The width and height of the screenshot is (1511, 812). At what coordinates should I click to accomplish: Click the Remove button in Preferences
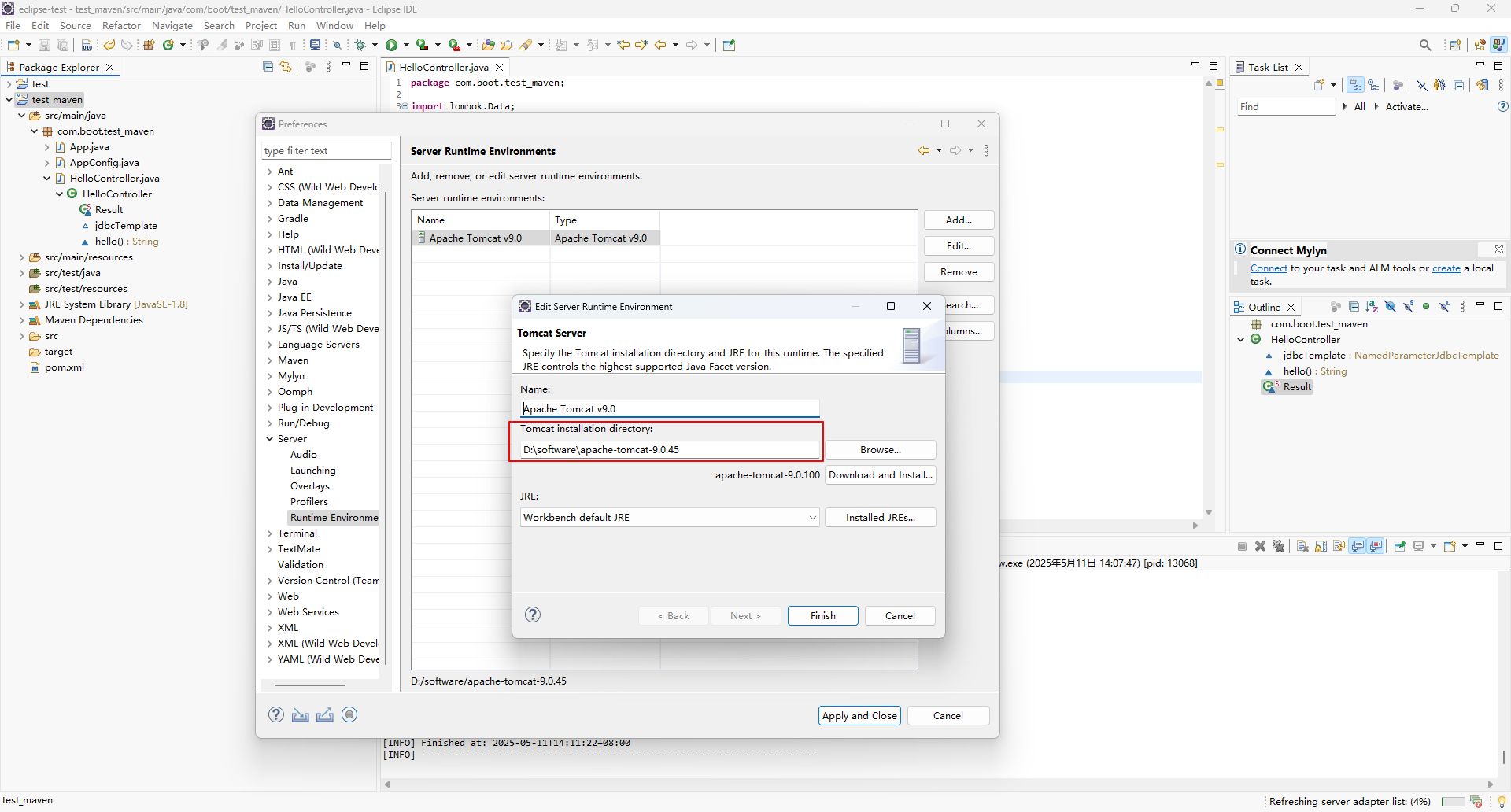point(959,271)
